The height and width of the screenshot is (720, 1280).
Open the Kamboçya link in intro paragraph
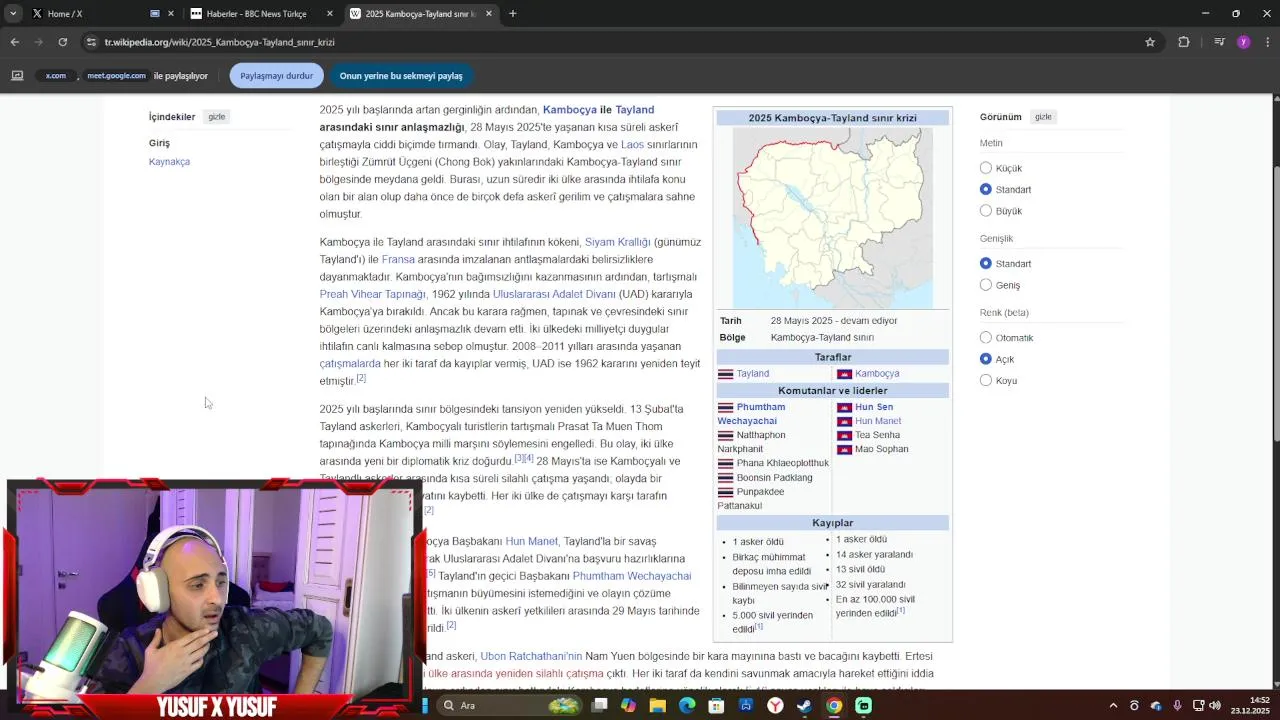click(569, 110)
